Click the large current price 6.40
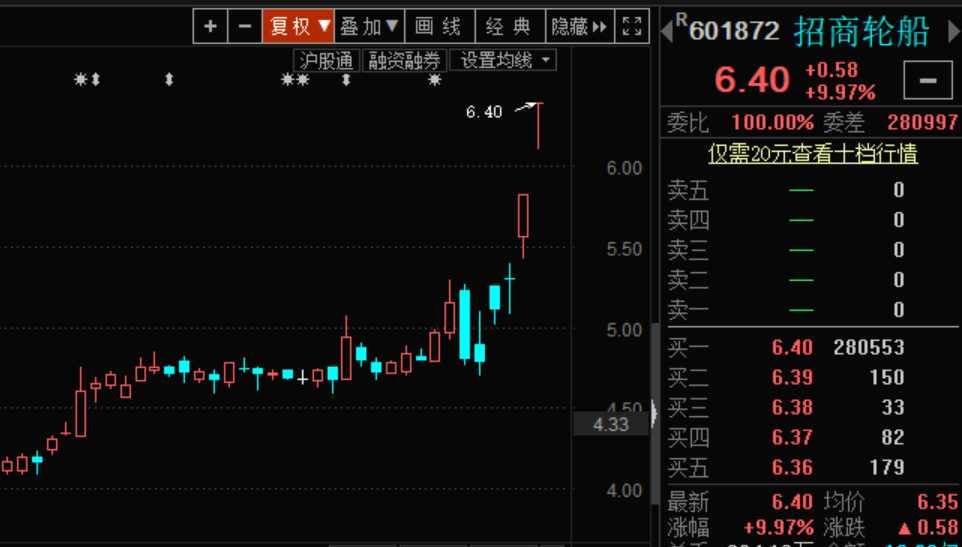 pos(752,80)
